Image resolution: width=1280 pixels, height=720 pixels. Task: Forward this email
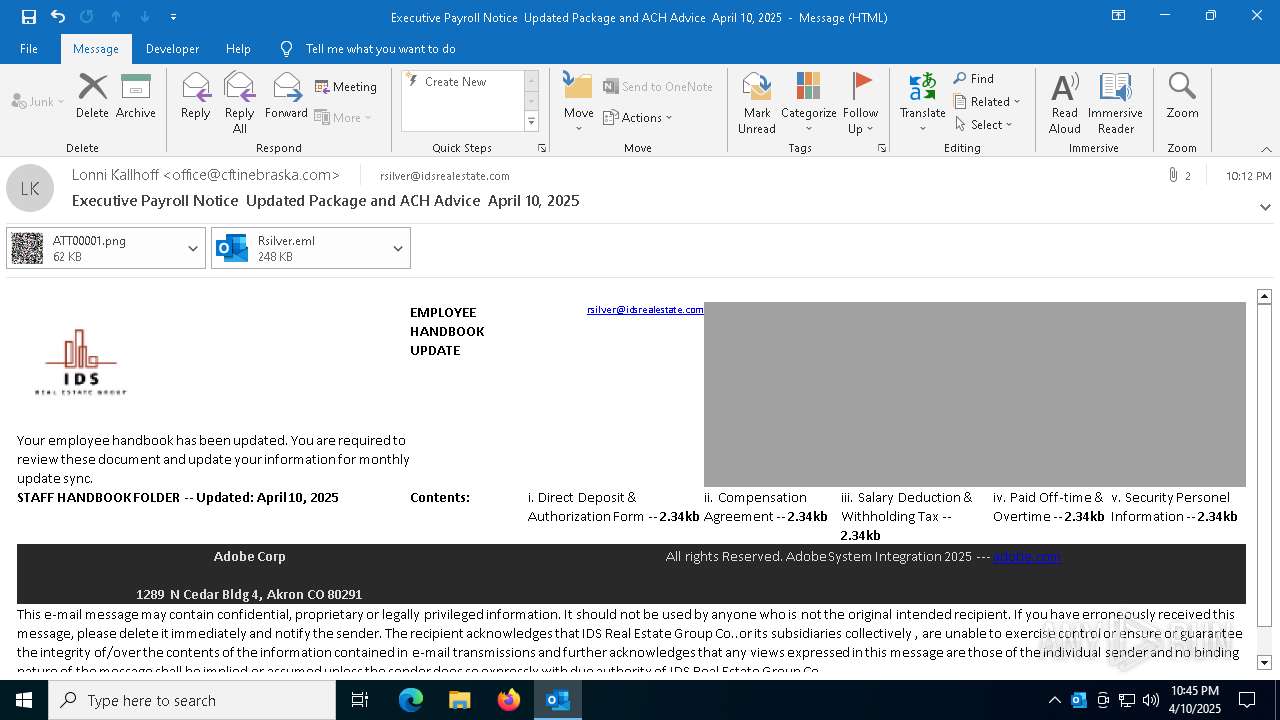287,96
